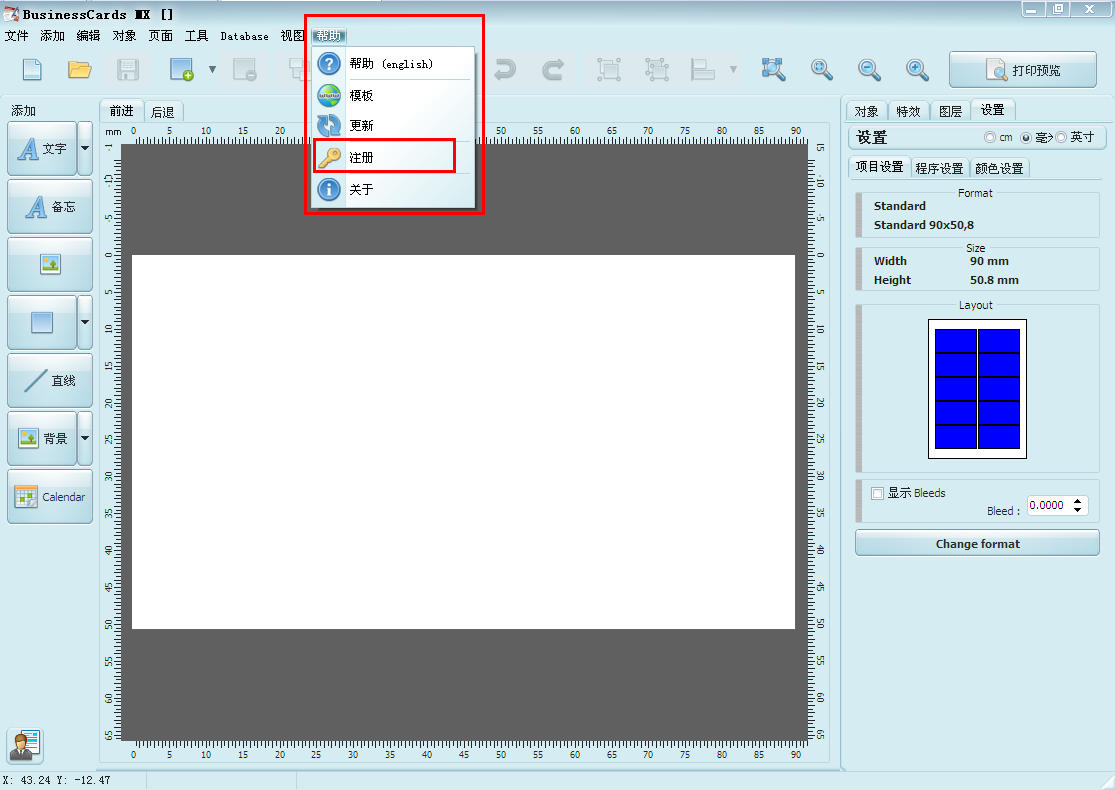The height and width of the screenshot is (790, 1115).
Task: Open the shape tool dropdown arrow
Action: coord(85,323)
